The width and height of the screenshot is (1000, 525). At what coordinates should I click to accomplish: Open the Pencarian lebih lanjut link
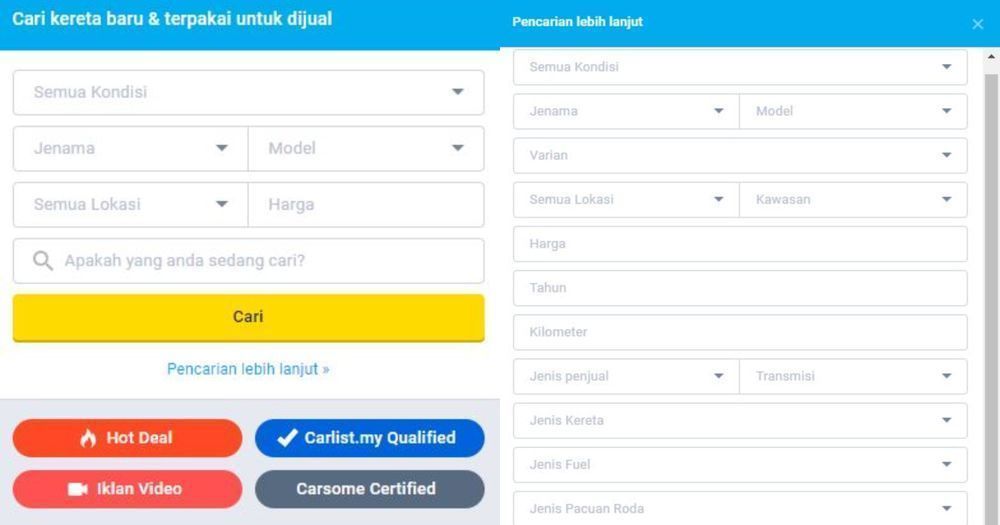coord(248,369)
